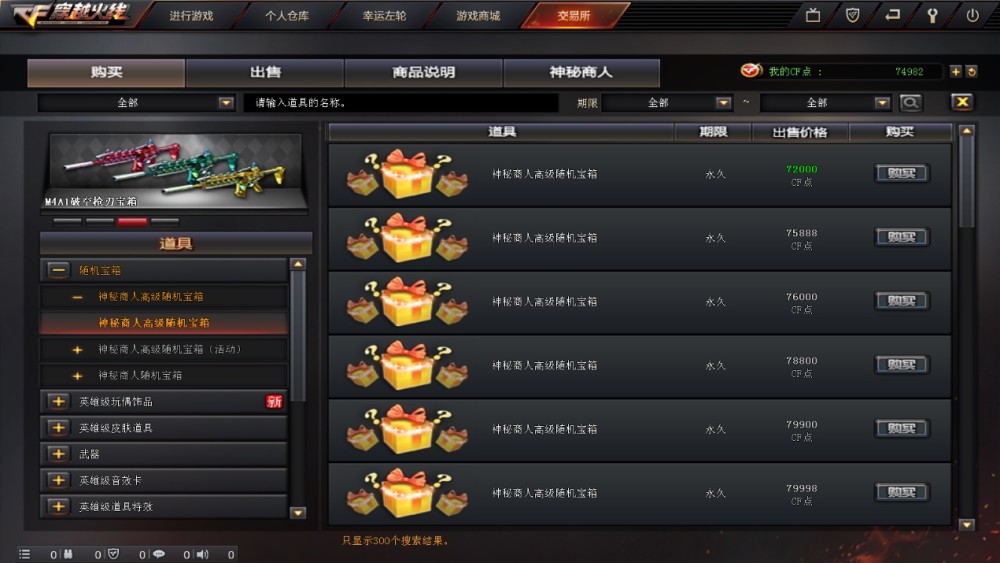Switch to the 出售 tab
This screenshot has height=563, width=1000.
coord(265,73)
